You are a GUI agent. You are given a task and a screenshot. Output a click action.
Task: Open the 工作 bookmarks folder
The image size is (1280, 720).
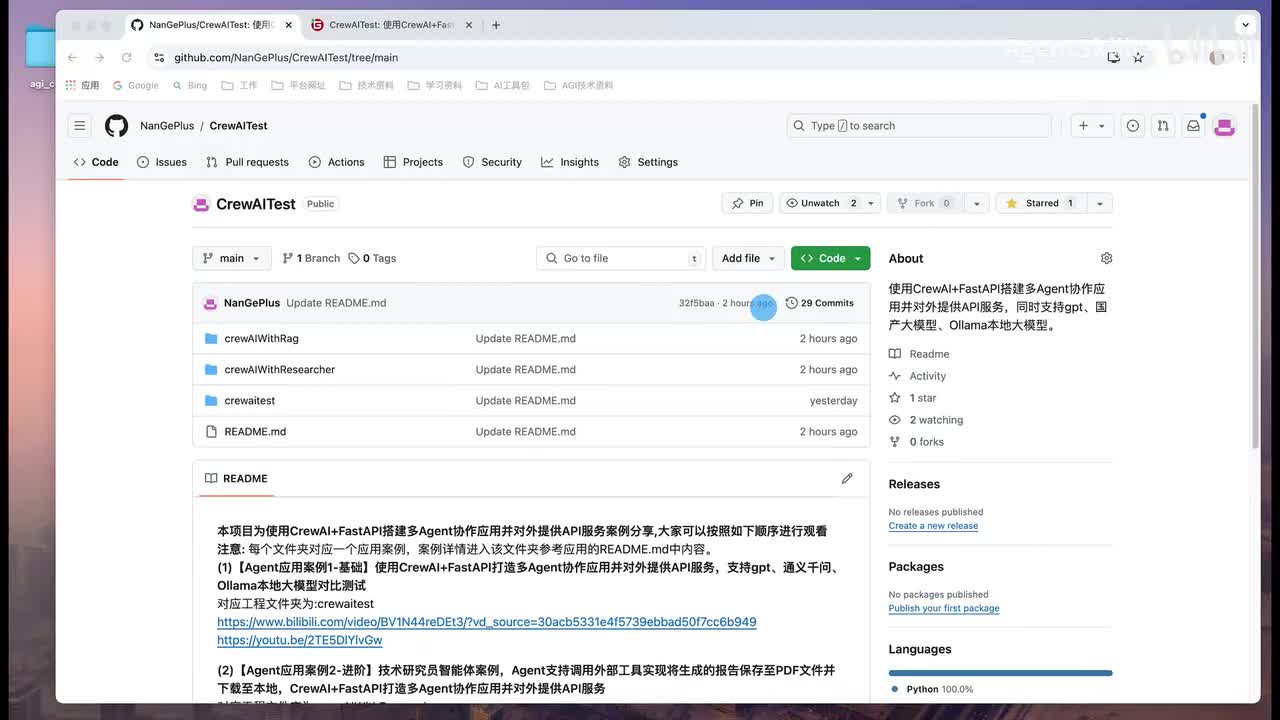[x=239, y=86]
